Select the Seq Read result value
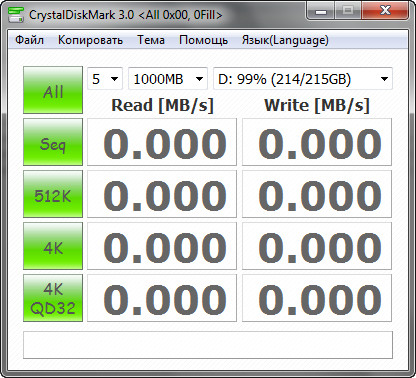416x378 pixels. click(162, 142)
